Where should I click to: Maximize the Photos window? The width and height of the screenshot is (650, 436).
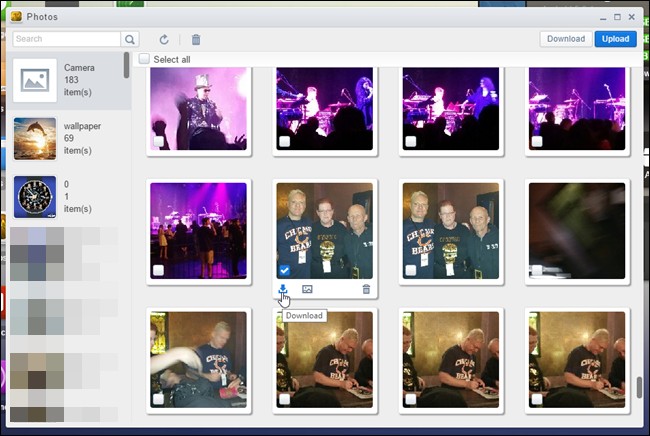click(617, 17)
